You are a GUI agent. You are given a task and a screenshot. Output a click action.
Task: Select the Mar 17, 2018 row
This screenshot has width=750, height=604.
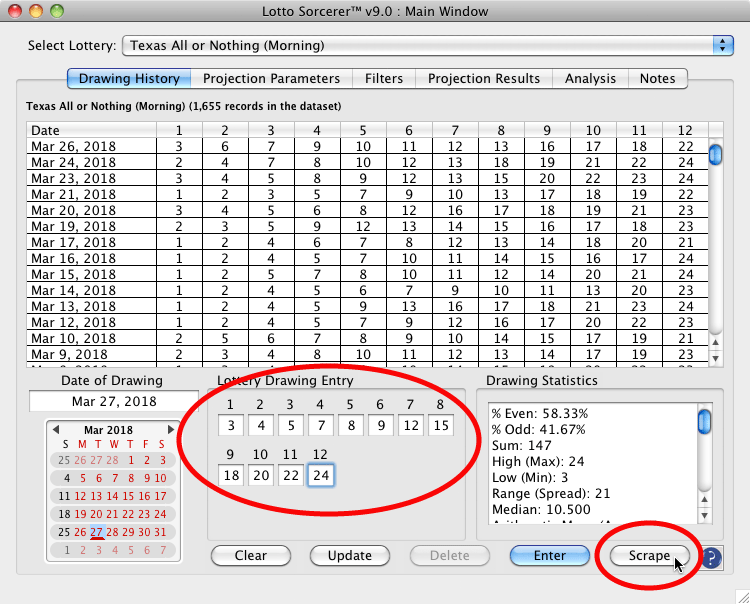coord(367,242)
